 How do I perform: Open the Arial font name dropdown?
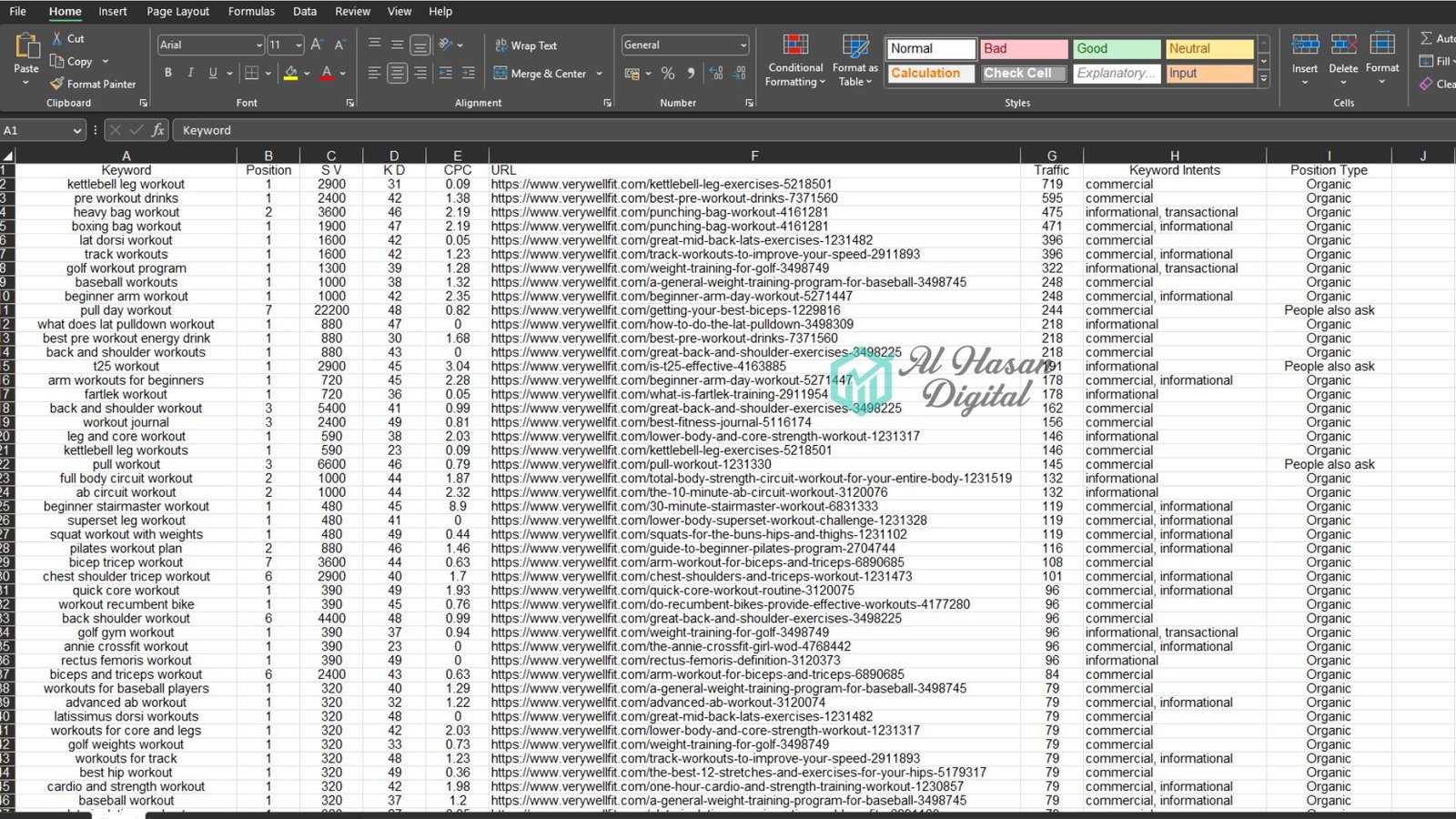point(258,45)
